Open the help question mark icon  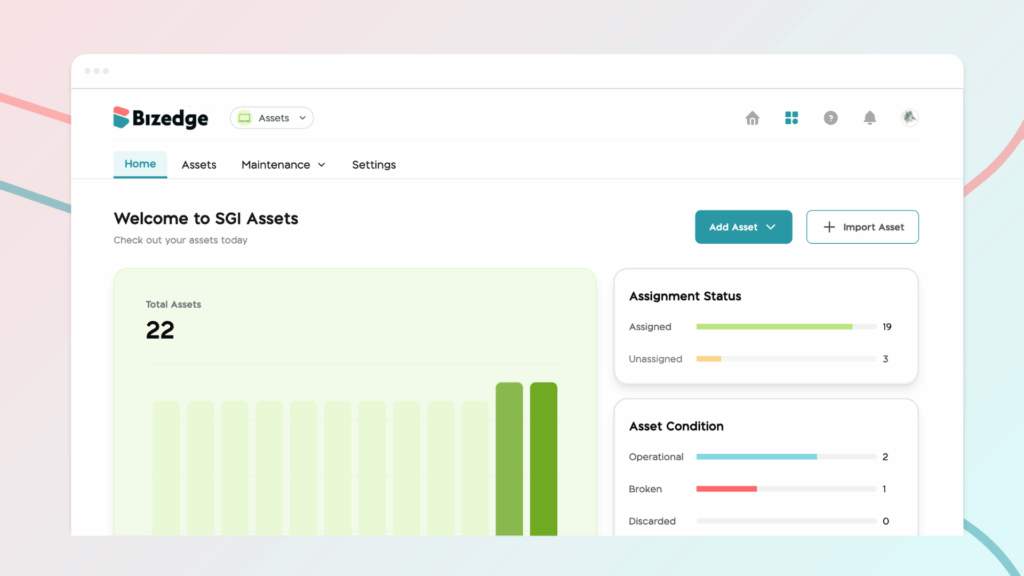point(830,118)
